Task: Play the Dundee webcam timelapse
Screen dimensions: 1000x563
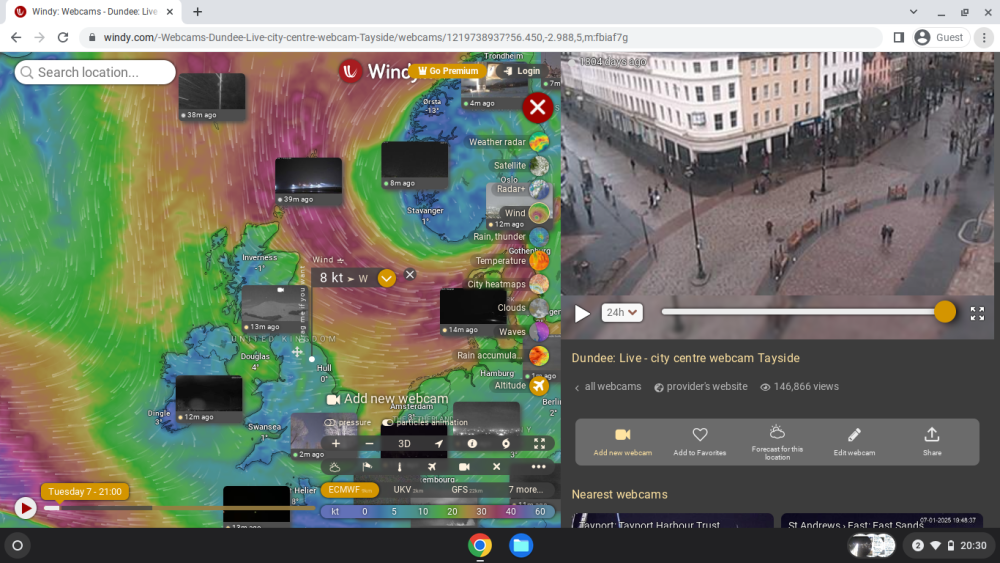Action: click(x=582, y=313)
